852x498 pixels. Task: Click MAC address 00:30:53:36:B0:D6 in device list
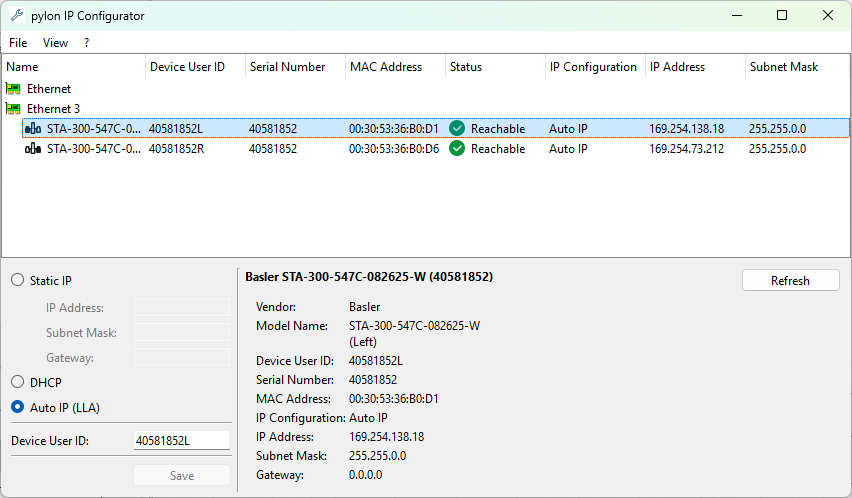(393, 148)
